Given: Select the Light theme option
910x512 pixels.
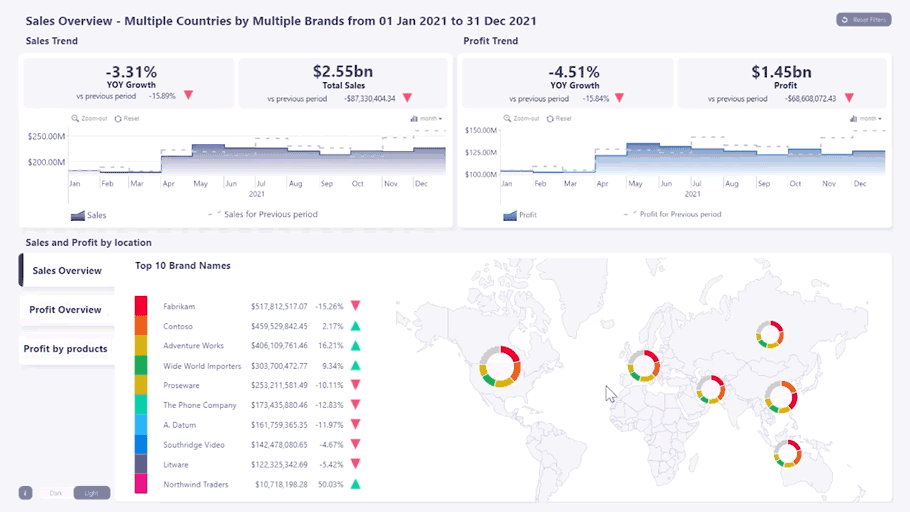Looking at the screenshot, I should 92,493.
